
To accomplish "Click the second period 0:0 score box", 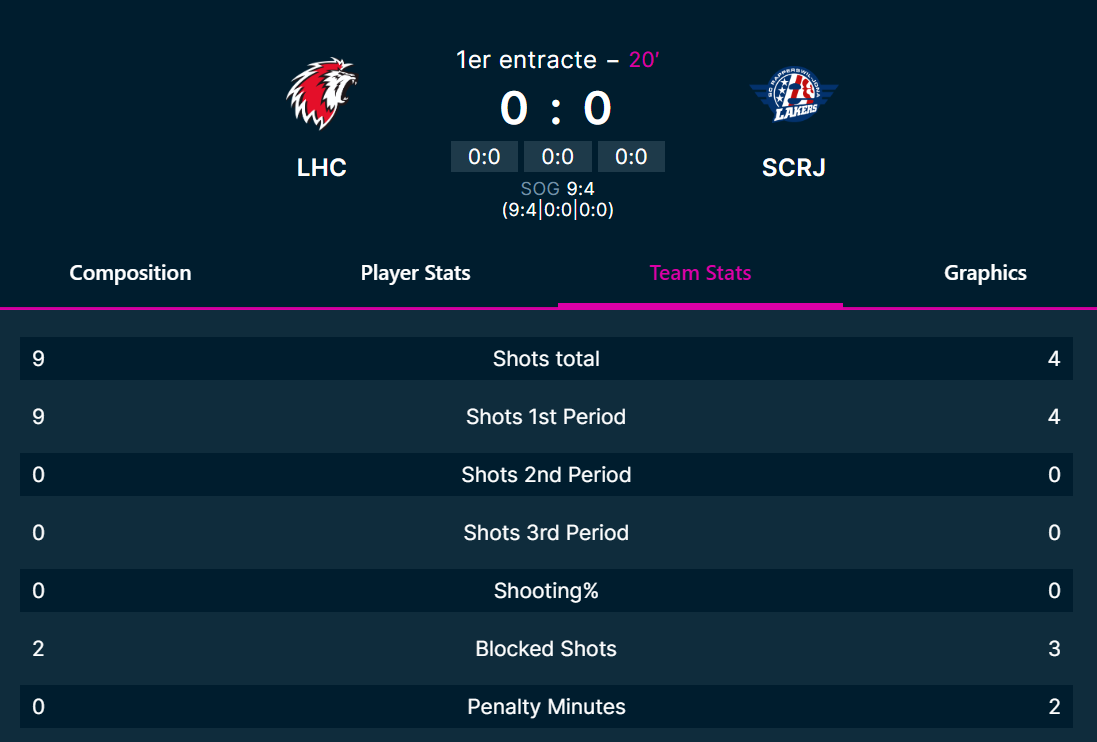I will pyautogui.click(x=558, y=156).
